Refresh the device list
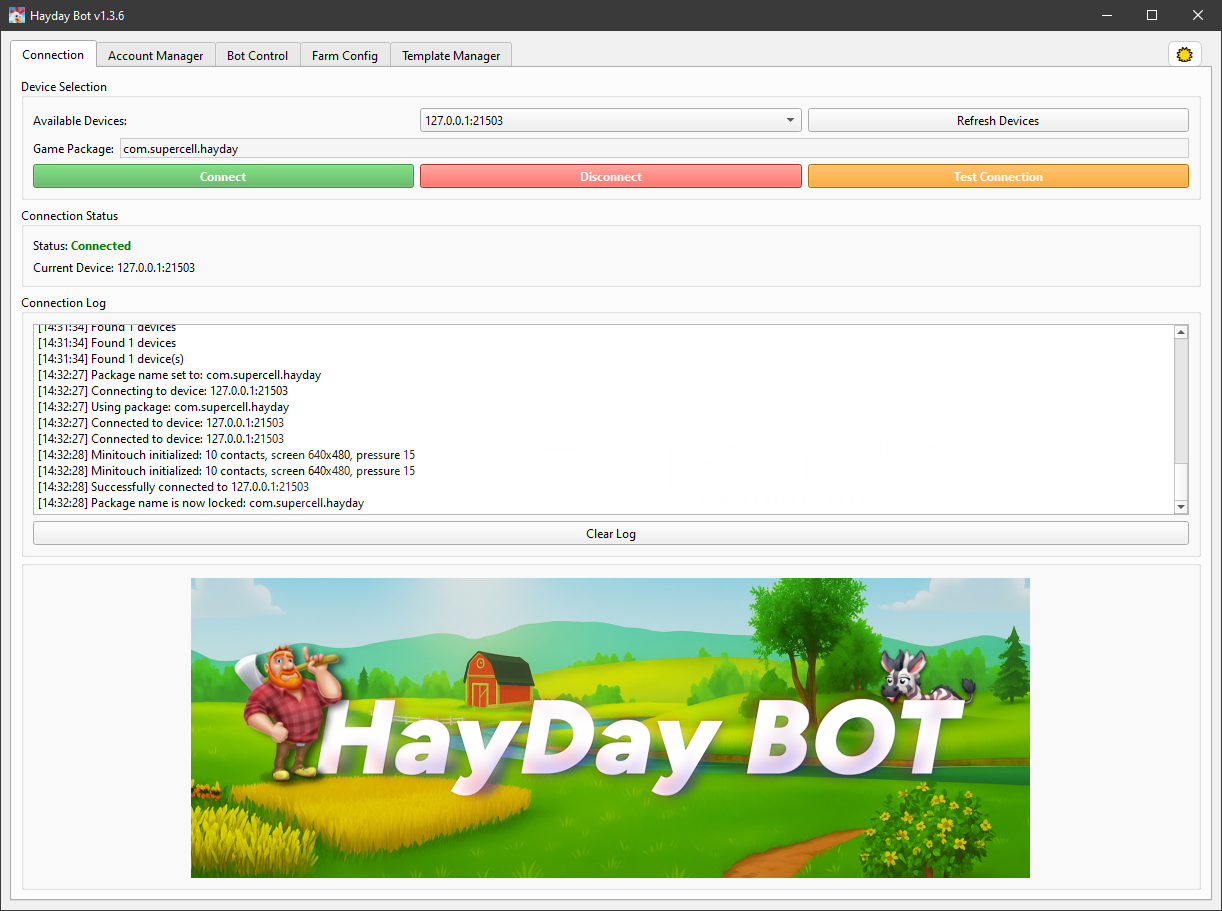The image size is (1222, 911). click(997, 121)
